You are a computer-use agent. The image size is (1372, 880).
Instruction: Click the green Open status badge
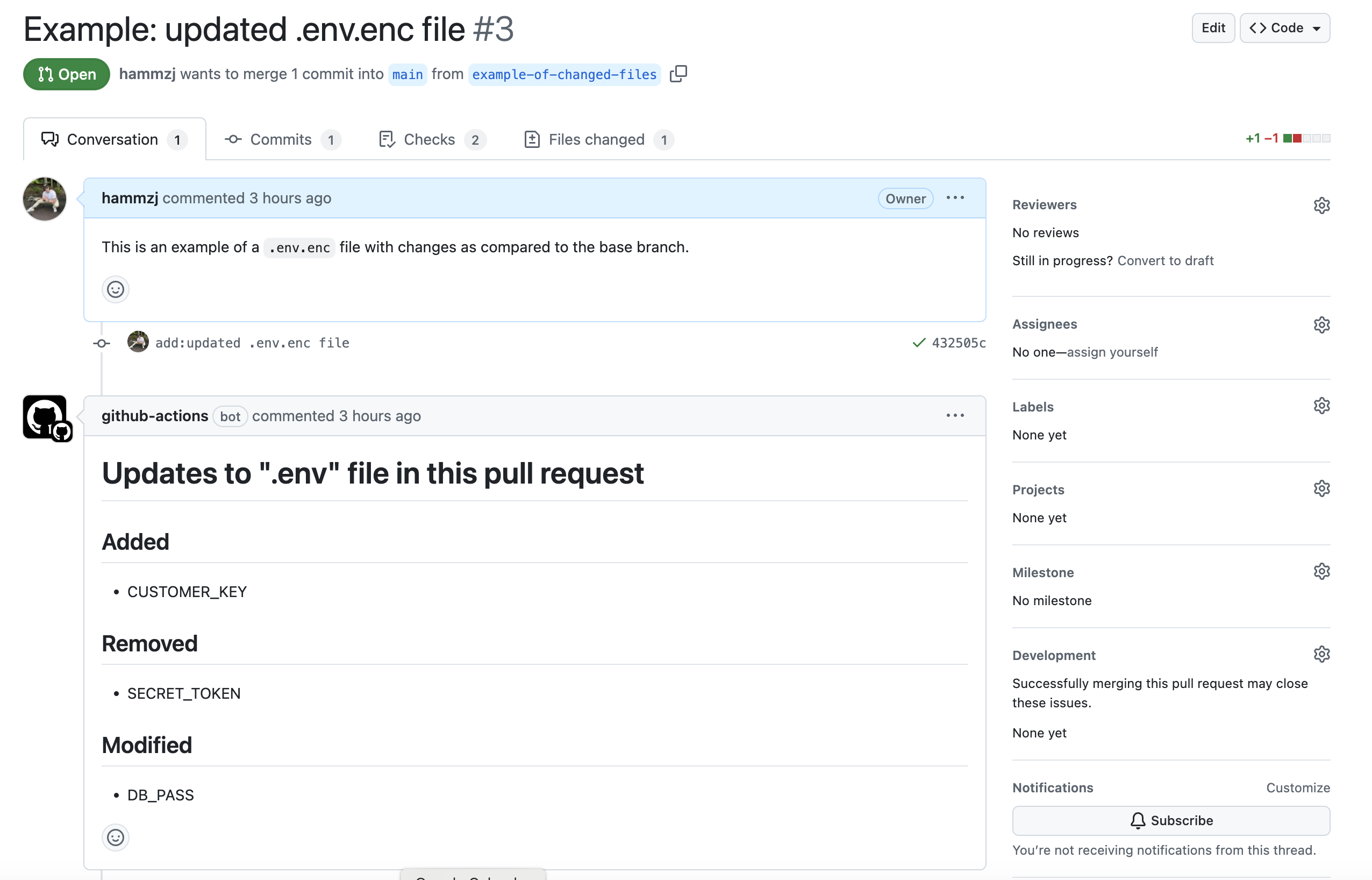point(66,74)
